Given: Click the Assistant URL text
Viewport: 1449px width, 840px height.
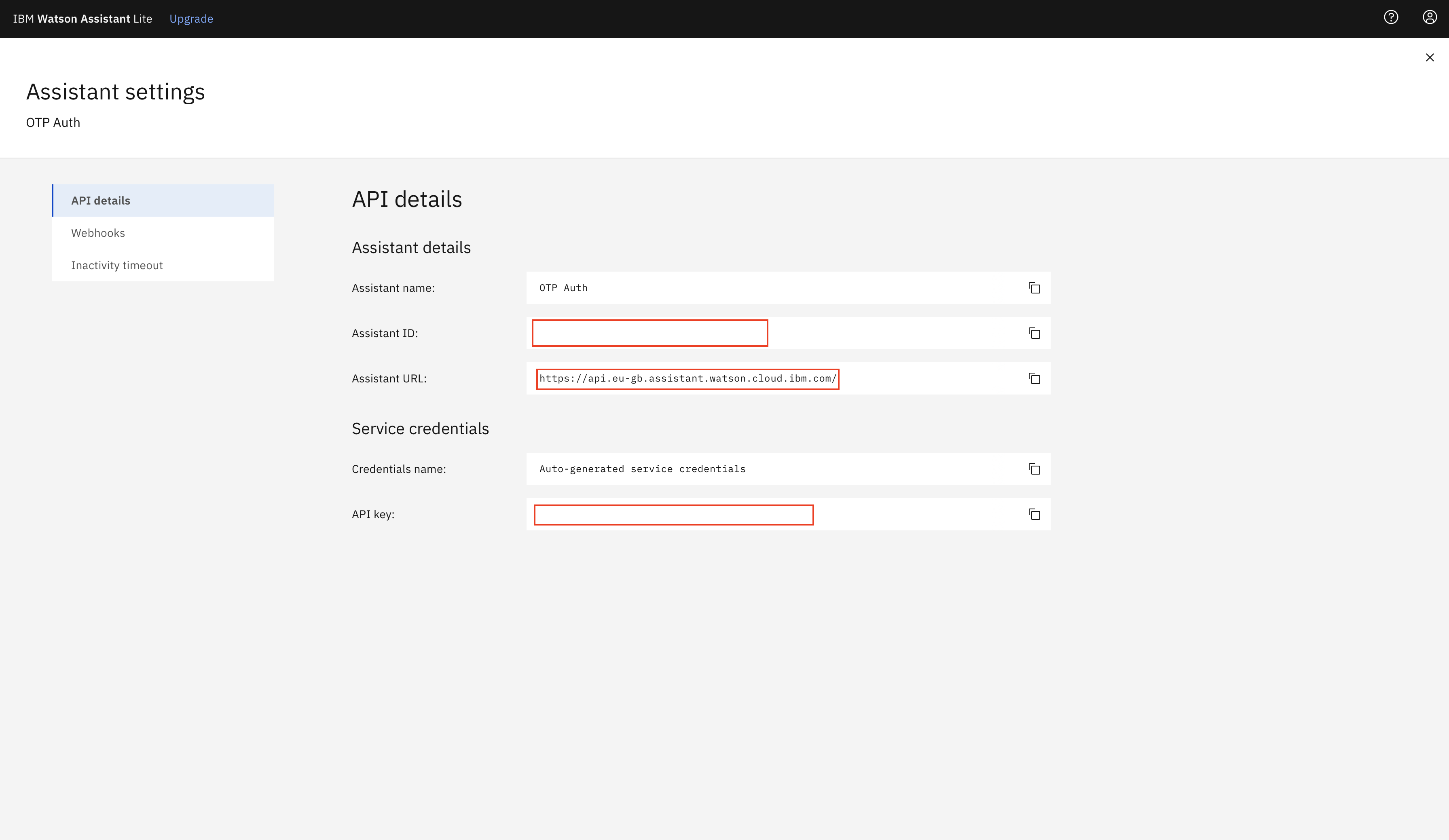Looking at the screenshot, I should click(x=687, y=379).
